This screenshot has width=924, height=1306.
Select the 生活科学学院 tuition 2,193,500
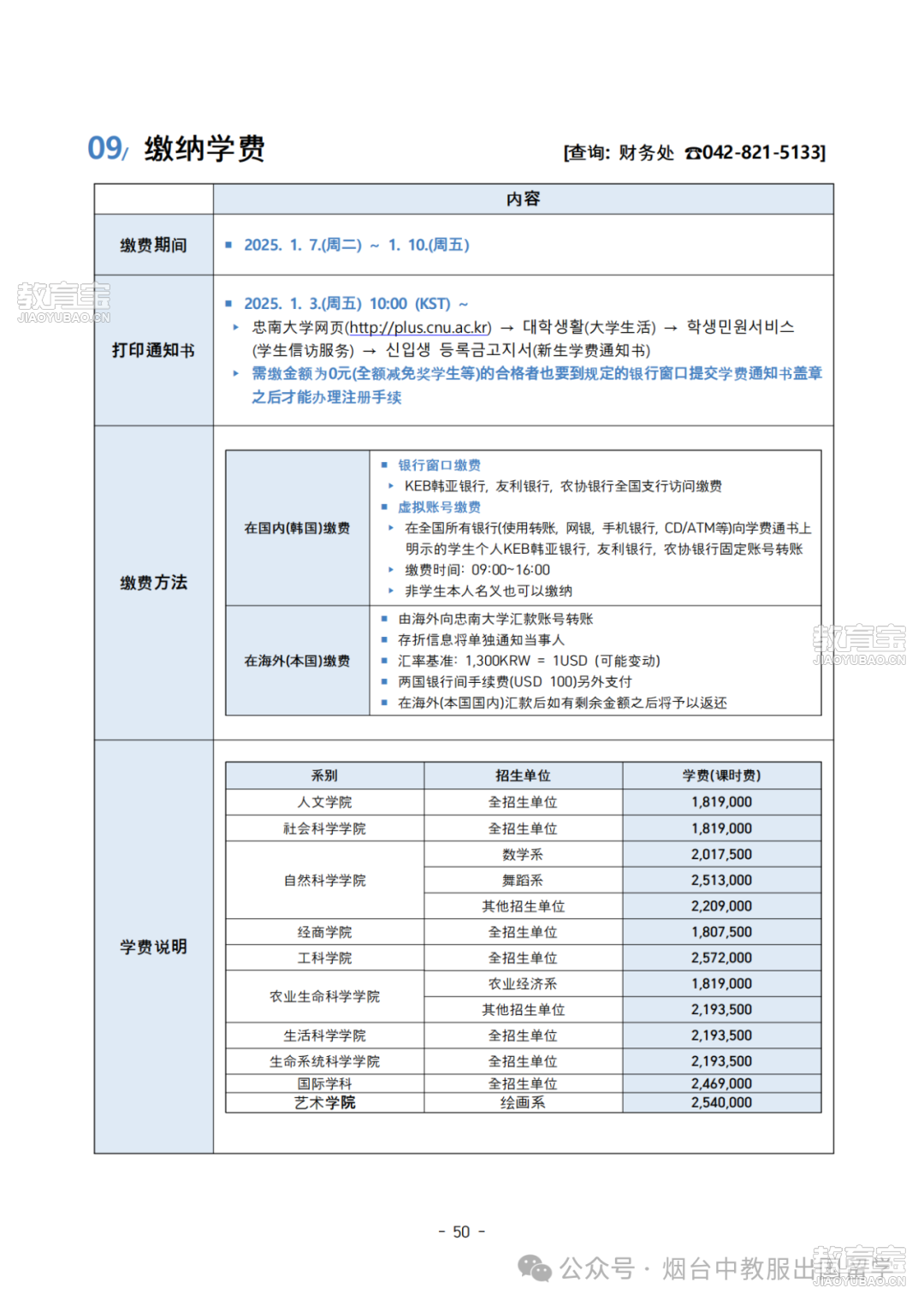click(722, 1036)
